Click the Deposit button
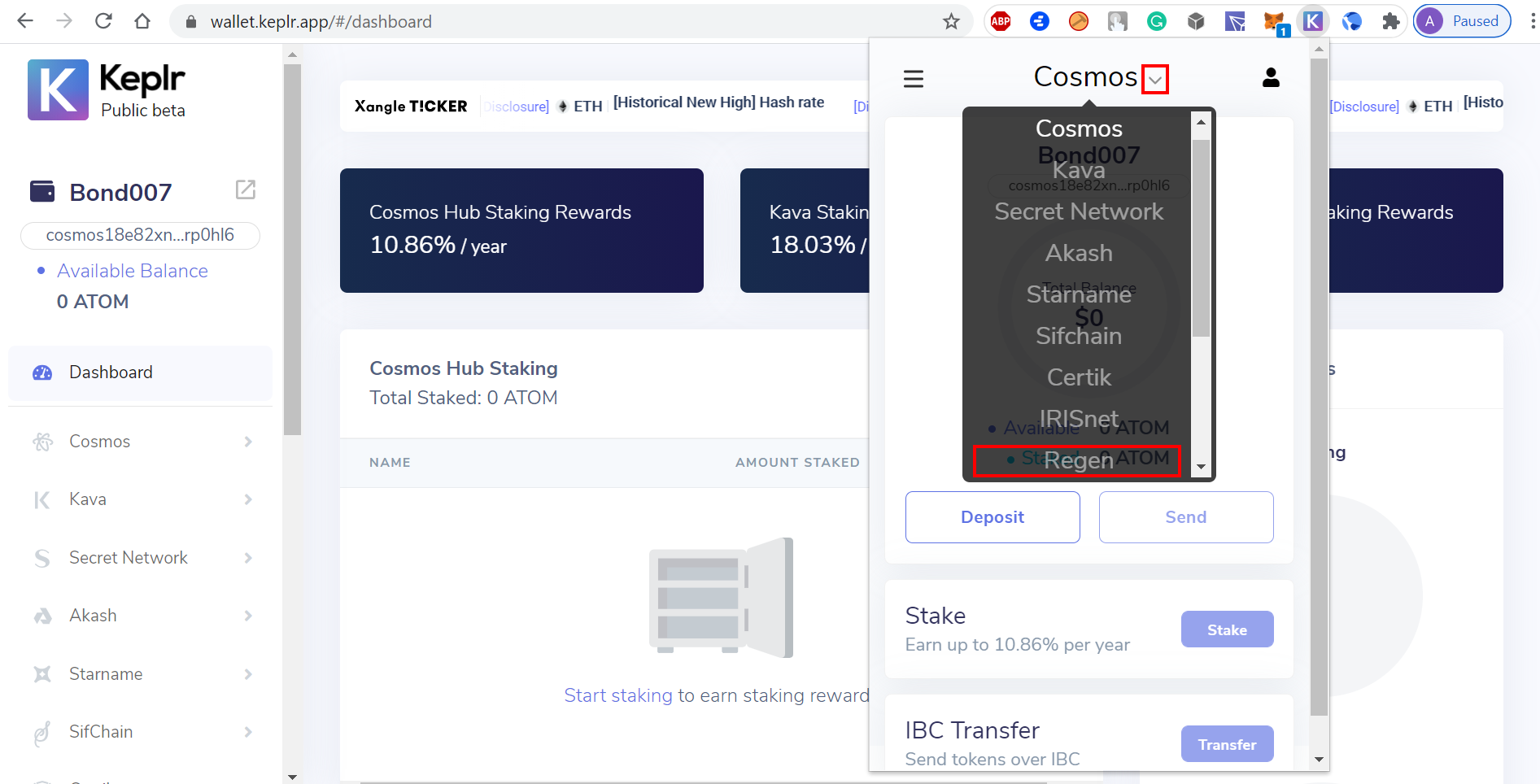This screenshot has height=784, width=1540. click(x=992, y=517)
